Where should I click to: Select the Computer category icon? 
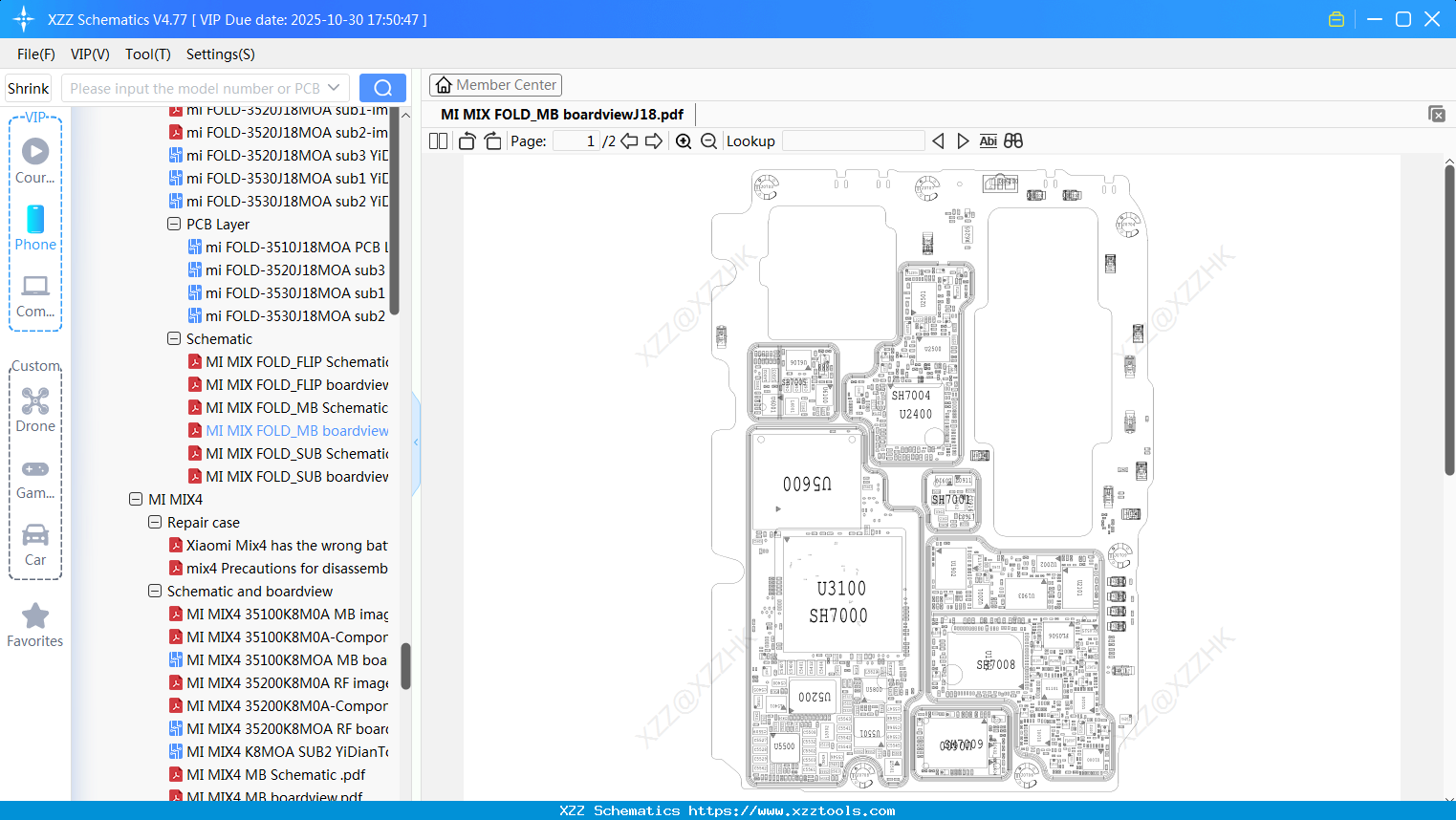(35, 295)
